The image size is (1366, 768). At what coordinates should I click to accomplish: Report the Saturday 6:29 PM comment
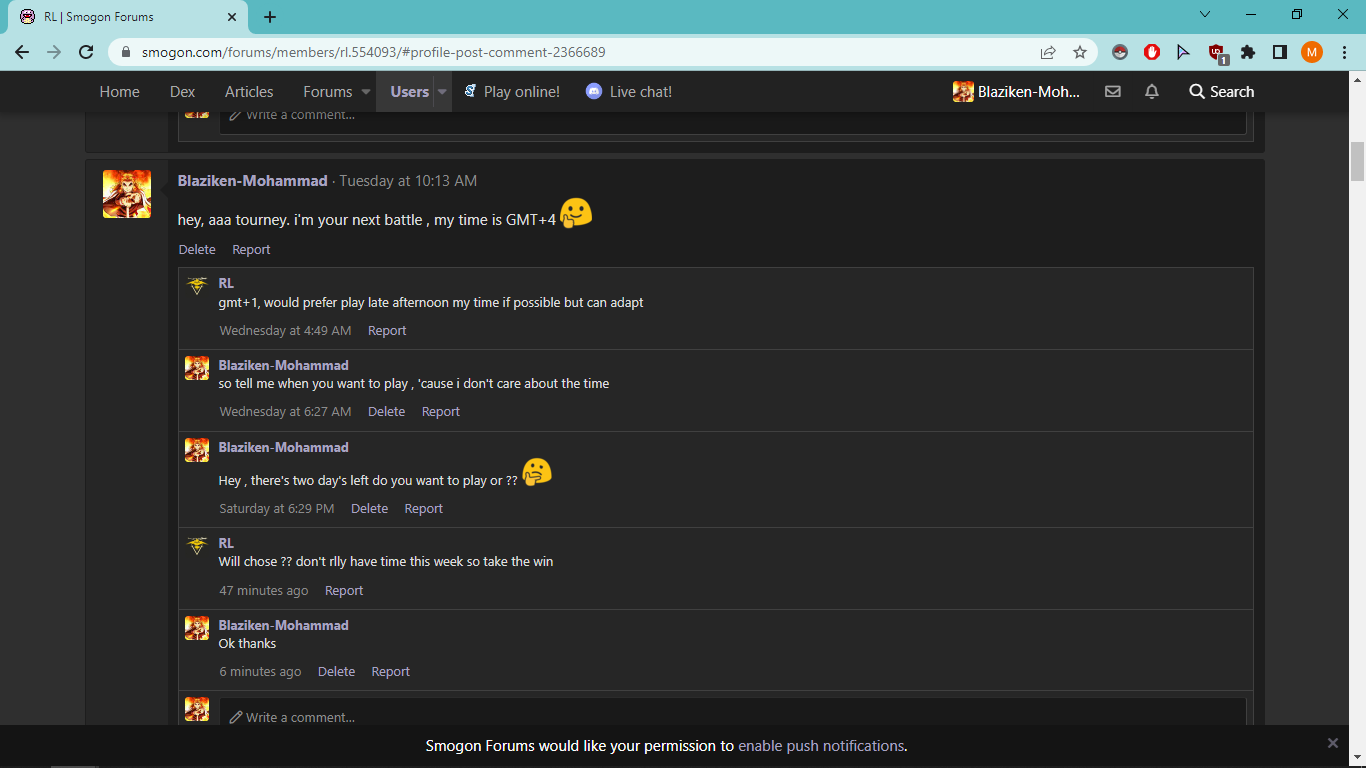(423, 509)
